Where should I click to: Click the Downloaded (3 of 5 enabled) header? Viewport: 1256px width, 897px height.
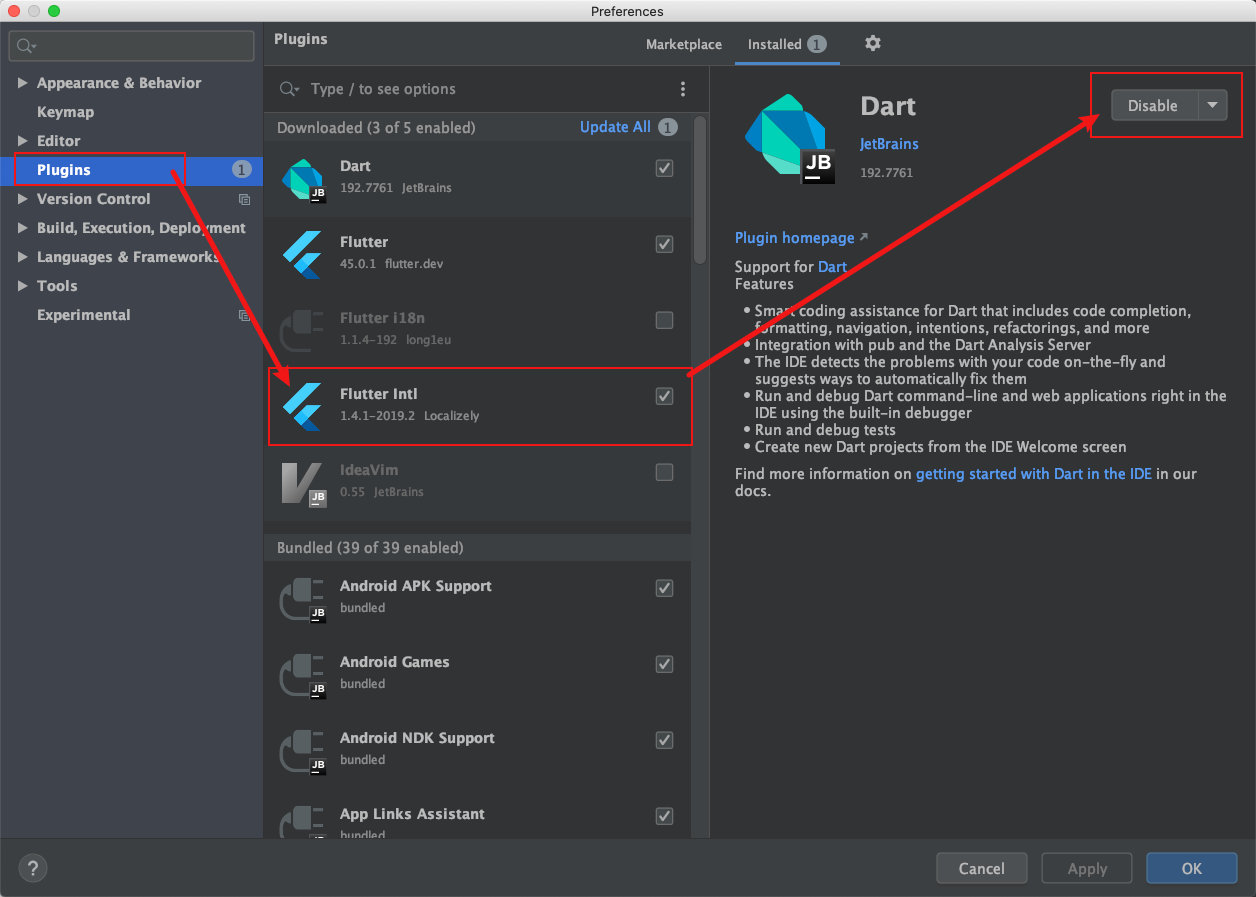pyautogui.click(x=376, y=128)
